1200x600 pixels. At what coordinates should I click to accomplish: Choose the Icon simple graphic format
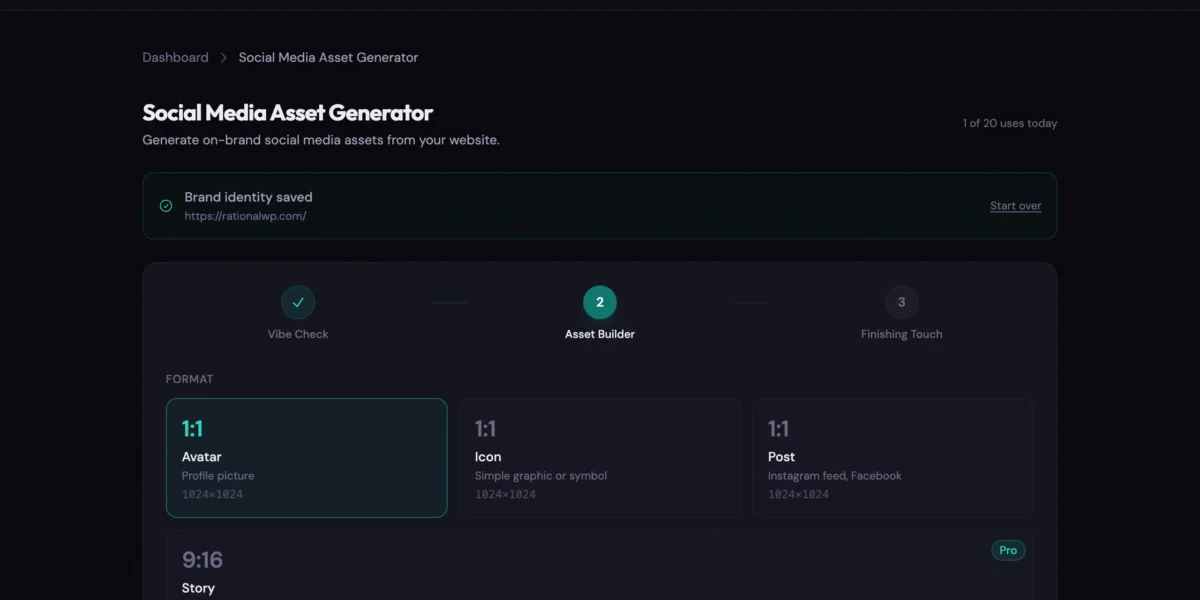599,458
